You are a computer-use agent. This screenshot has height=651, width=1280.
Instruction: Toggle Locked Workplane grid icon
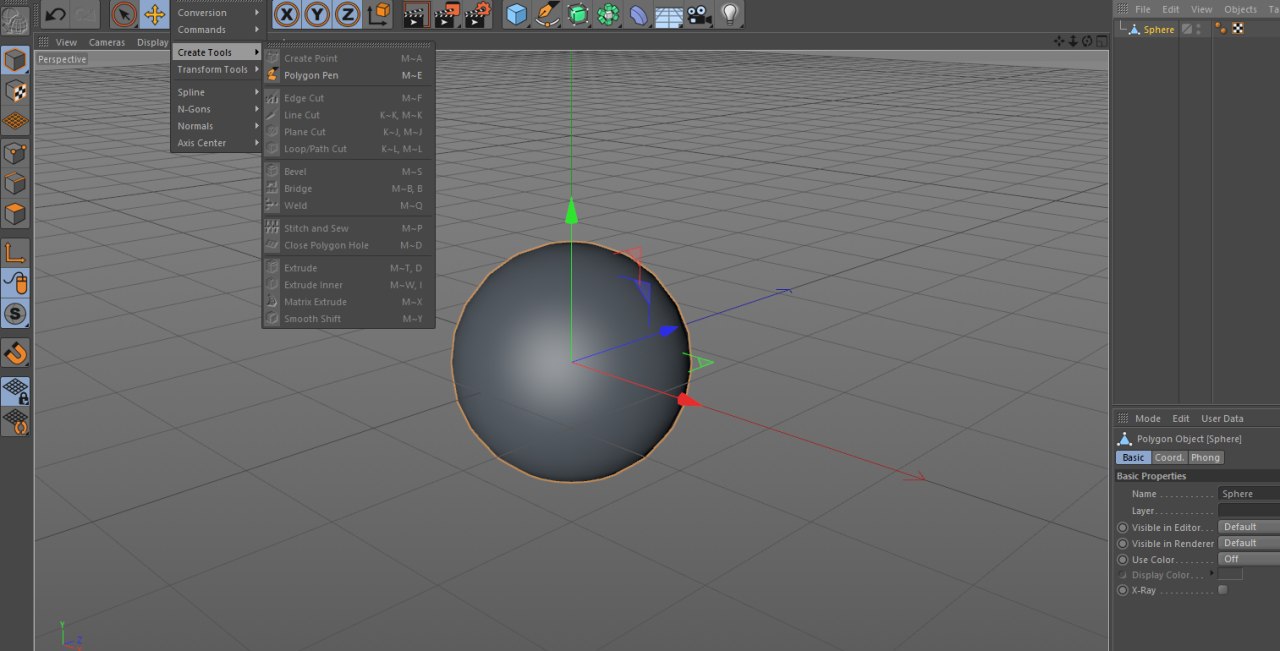tap(15, 391)
